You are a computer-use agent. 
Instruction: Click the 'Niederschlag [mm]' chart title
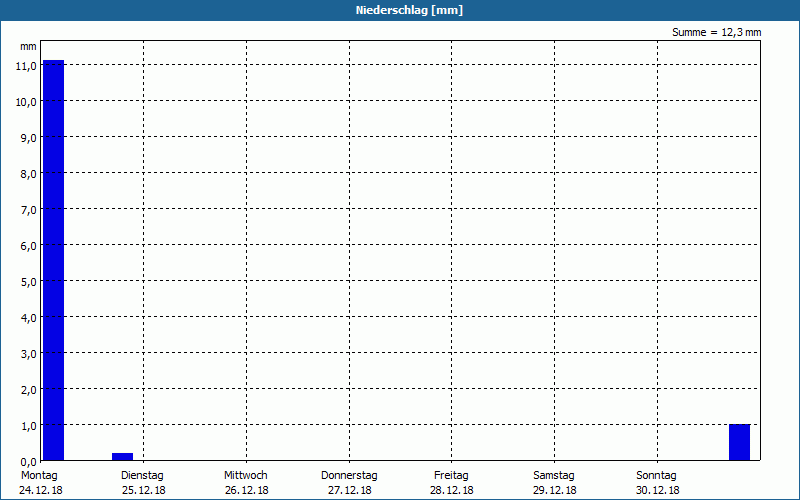(409, 10)
